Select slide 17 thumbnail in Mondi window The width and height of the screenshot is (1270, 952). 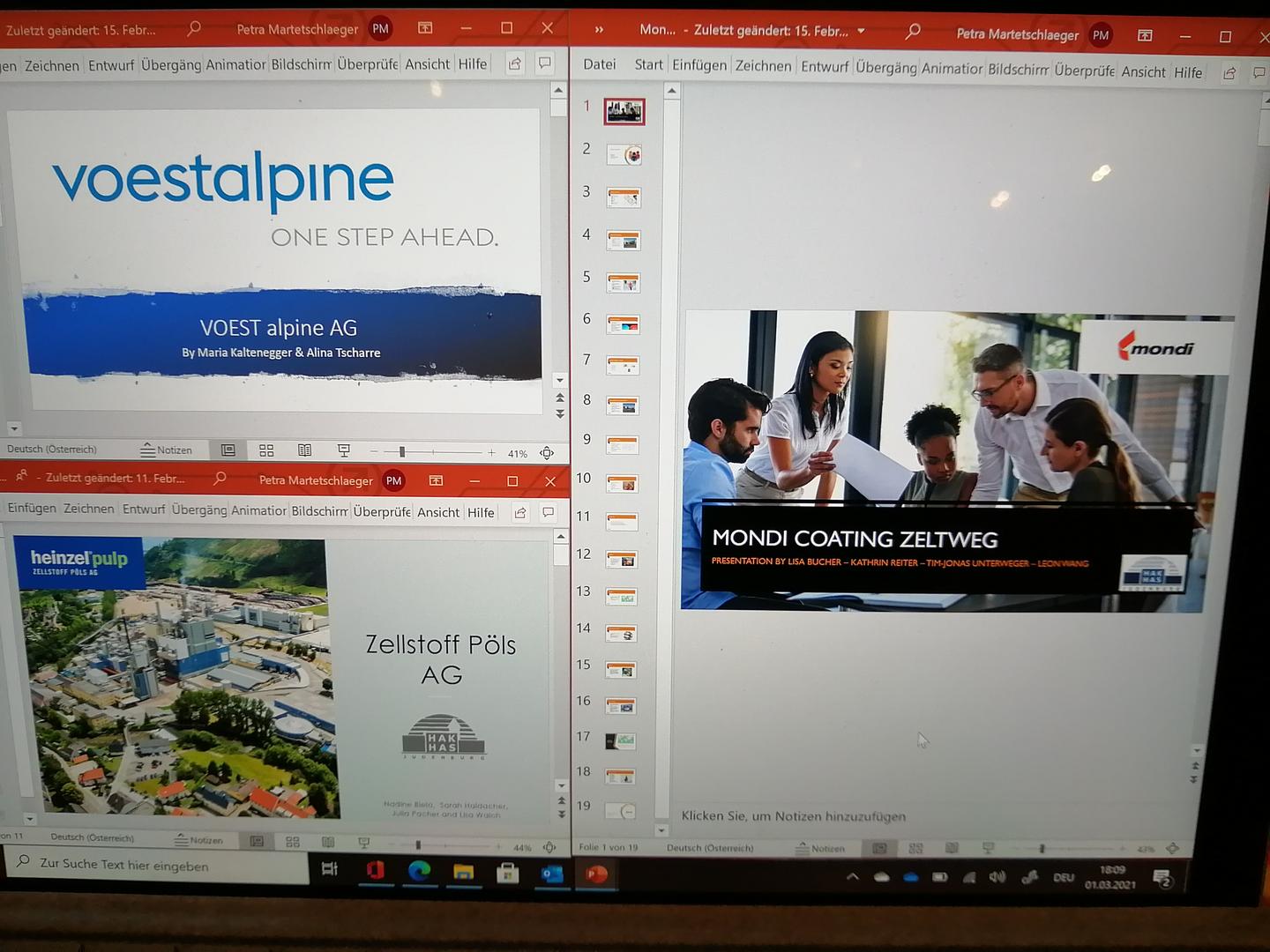point(621,741)
